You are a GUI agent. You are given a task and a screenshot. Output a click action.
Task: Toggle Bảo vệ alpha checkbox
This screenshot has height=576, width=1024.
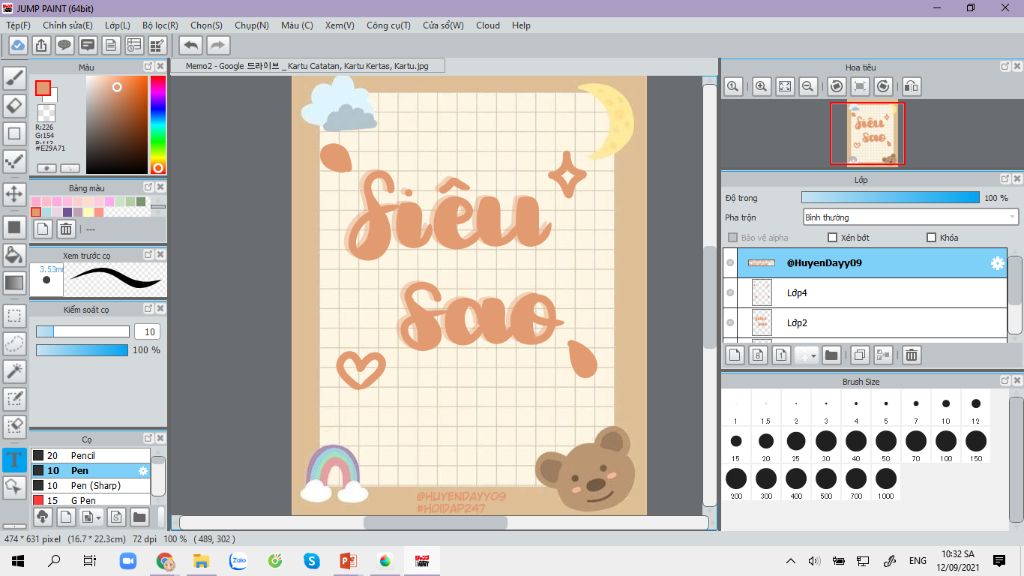[x=733, y=238]
